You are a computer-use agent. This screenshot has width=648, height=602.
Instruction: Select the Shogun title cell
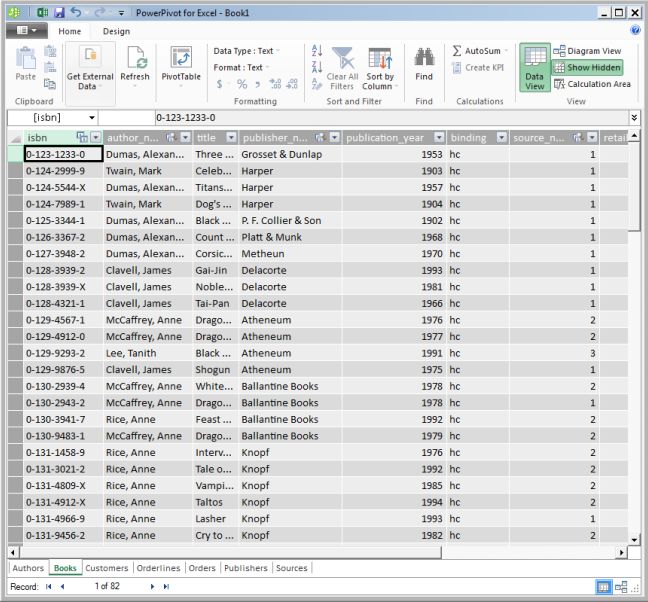point(215,370)
